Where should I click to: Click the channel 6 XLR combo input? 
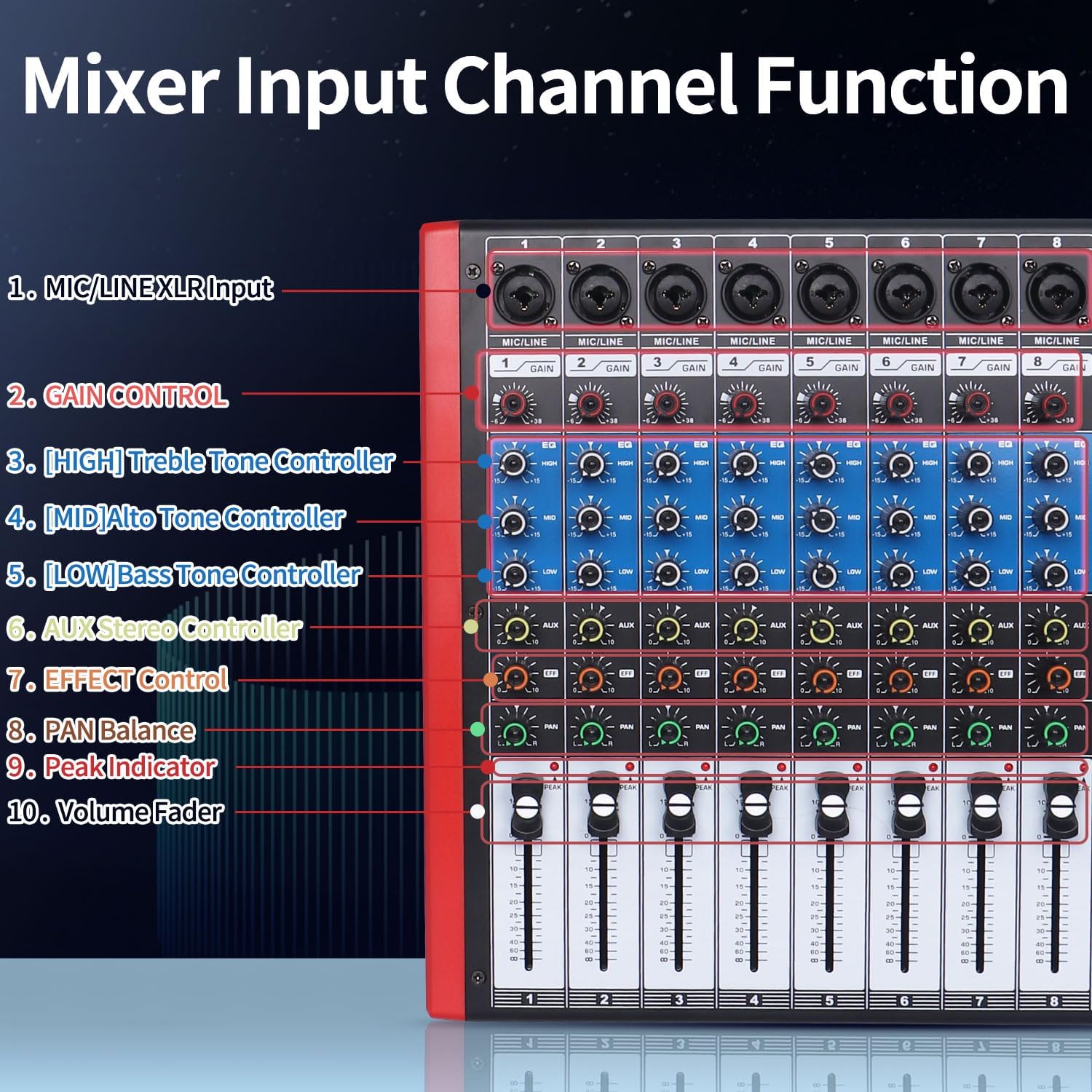click(x=905, y=293)
